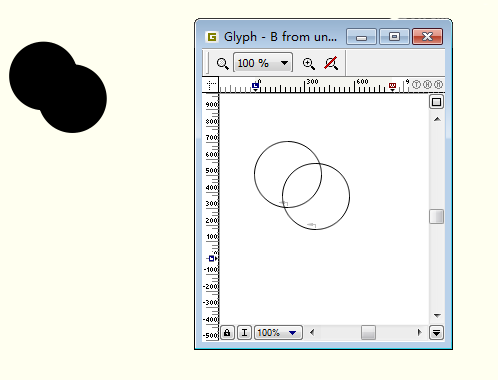Click the zoom in magnifier icon

tap(309, 63)
